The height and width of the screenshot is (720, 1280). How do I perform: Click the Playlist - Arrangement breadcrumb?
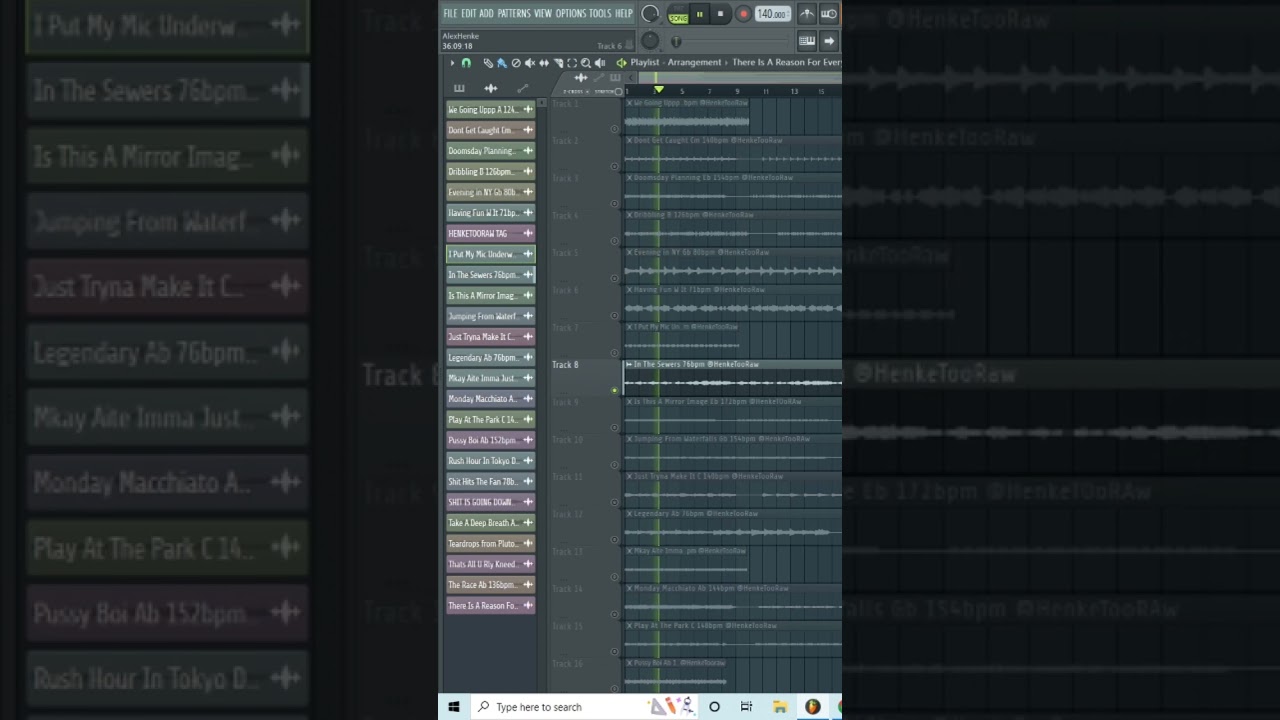(676, 62)
